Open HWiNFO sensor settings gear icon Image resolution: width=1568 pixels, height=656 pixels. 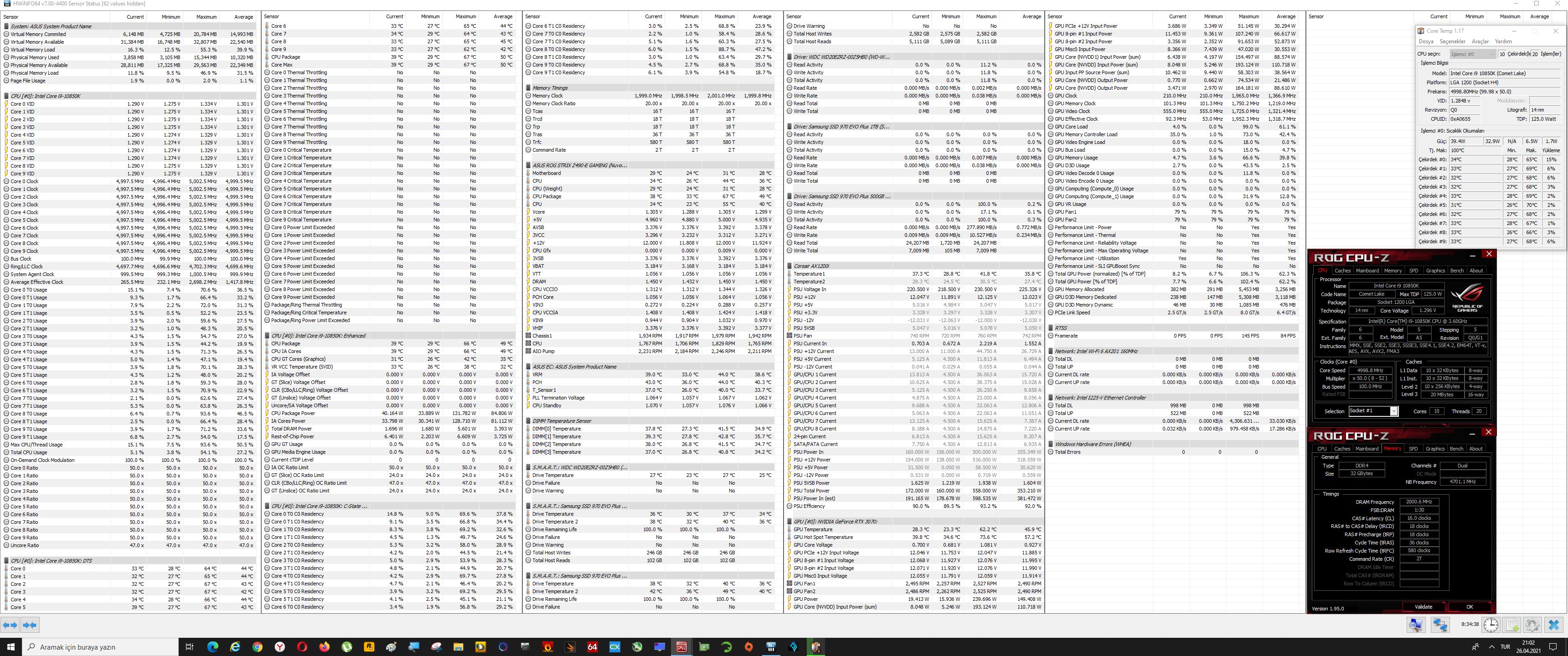(1533, 625)
